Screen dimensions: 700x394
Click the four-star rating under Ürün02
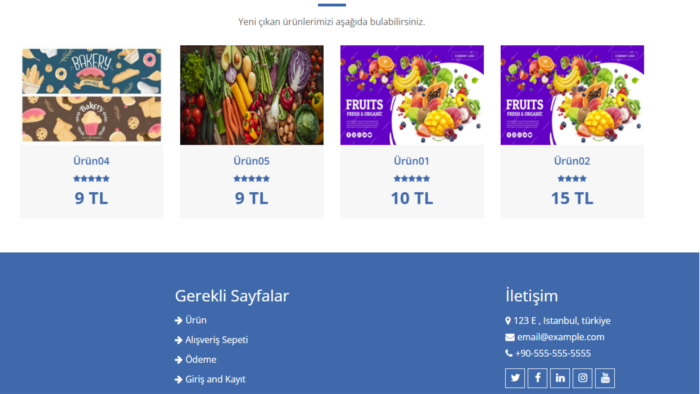pos(572,178)
